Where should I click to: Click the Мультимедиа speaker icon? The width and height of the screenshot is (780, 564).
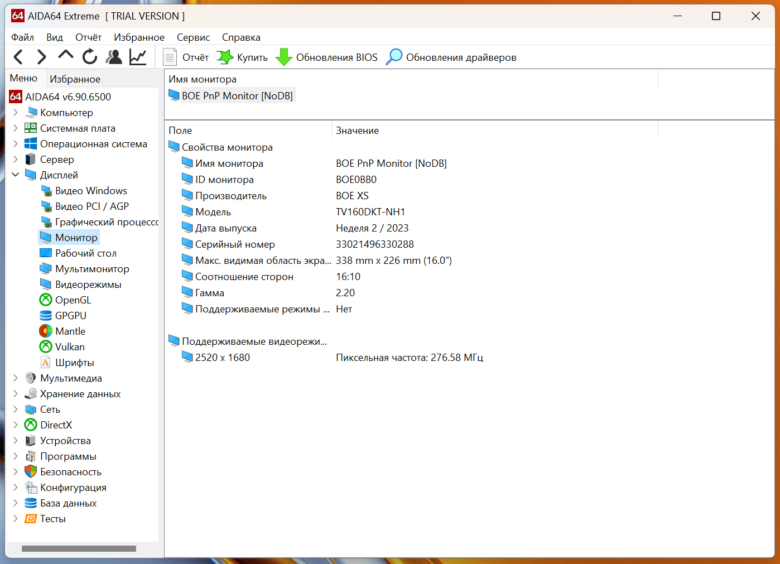(x=30, y=378)
